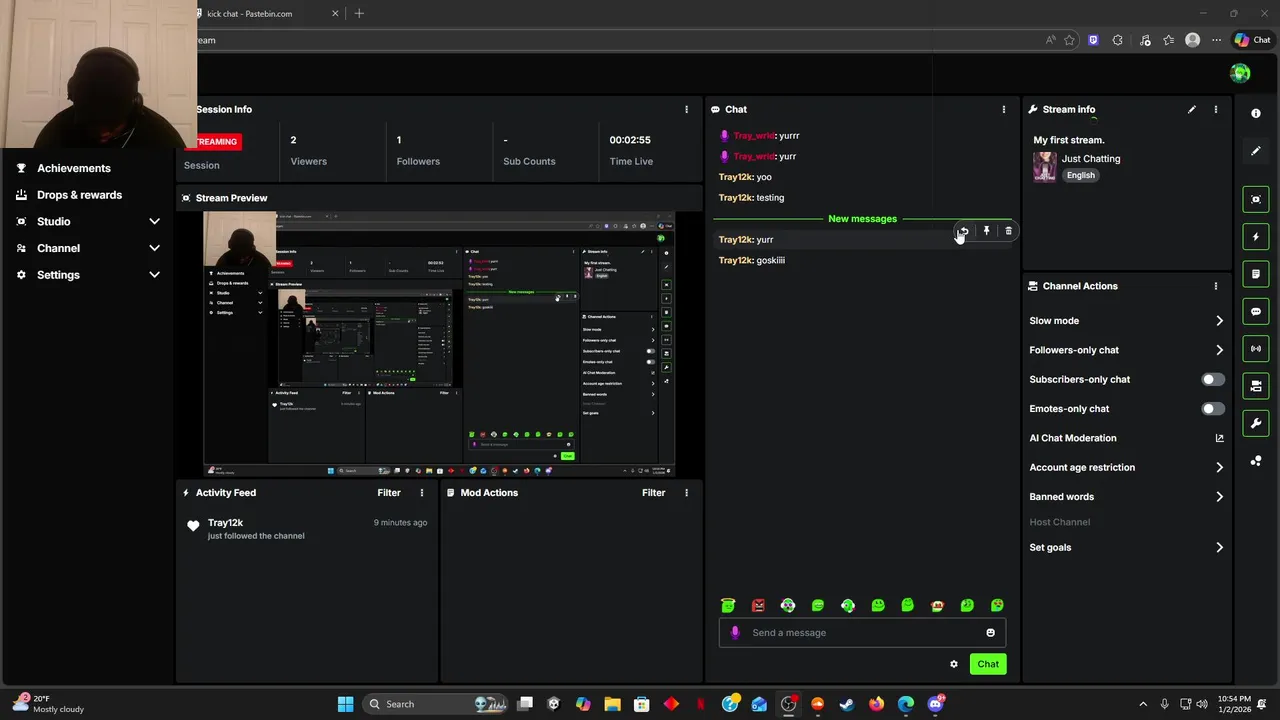Open the Twitch extension icon in browser toolbar
This screenshot has height=720, width=1280.
[x=1093, y=40]
